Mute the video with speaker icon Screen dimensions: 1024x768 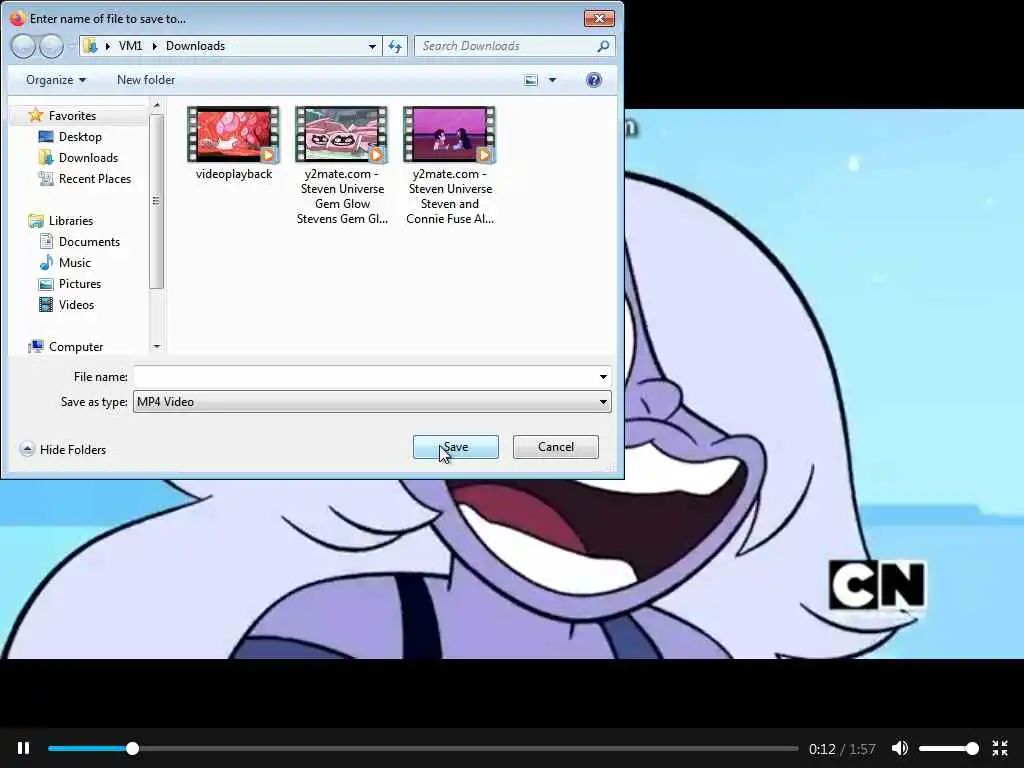point(899,748)
